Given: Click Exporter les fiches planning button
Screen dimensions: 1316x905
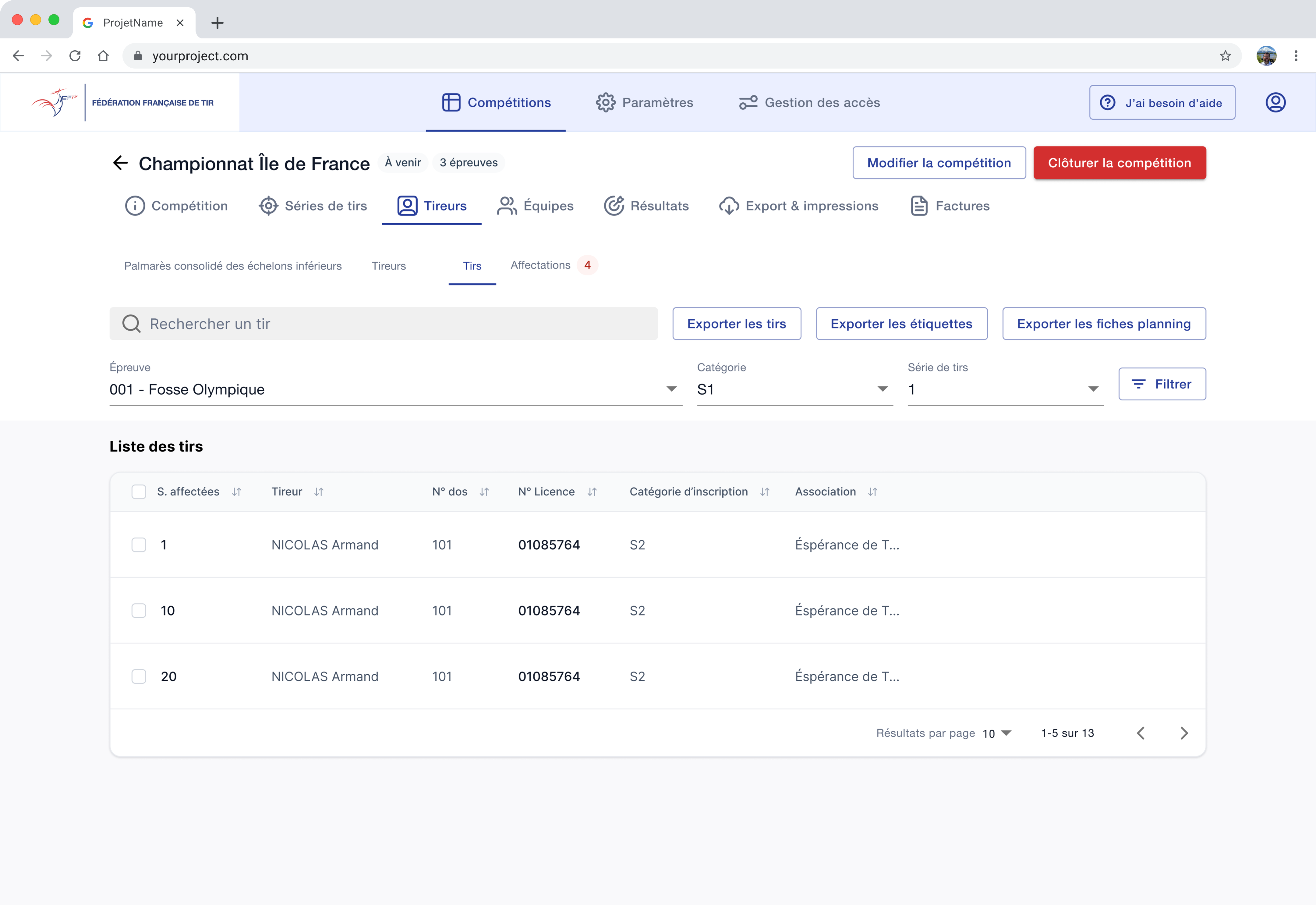Looking at the screenshot, I should click(x=1104, y=324).
